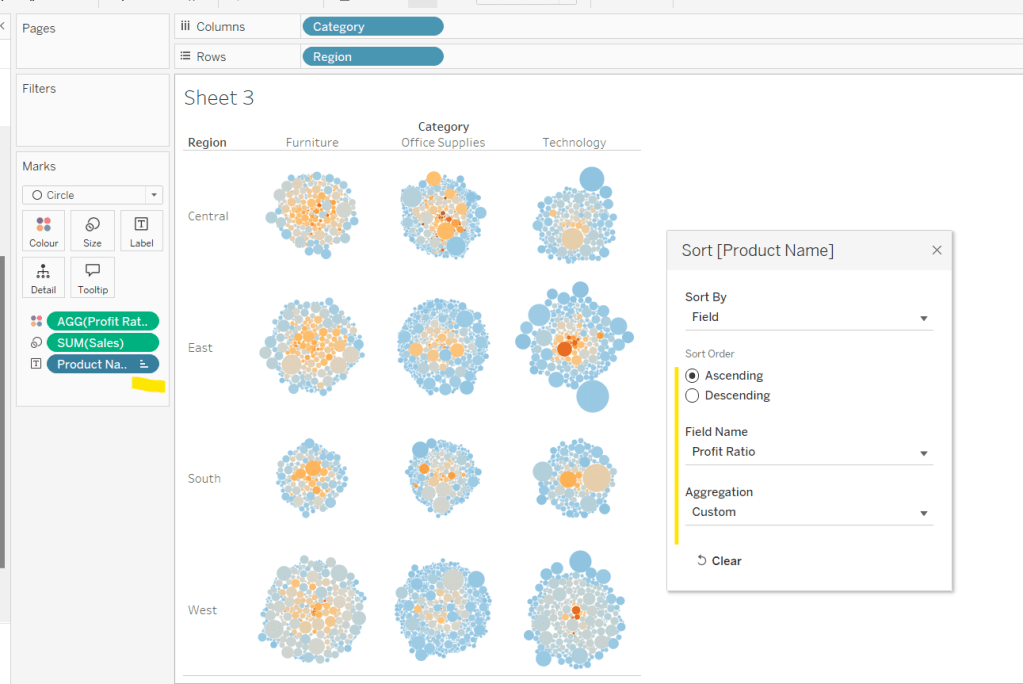Open the Circle mark type dropdown
This screenshot has width=1023, height=684.
[x=92, y=195]
